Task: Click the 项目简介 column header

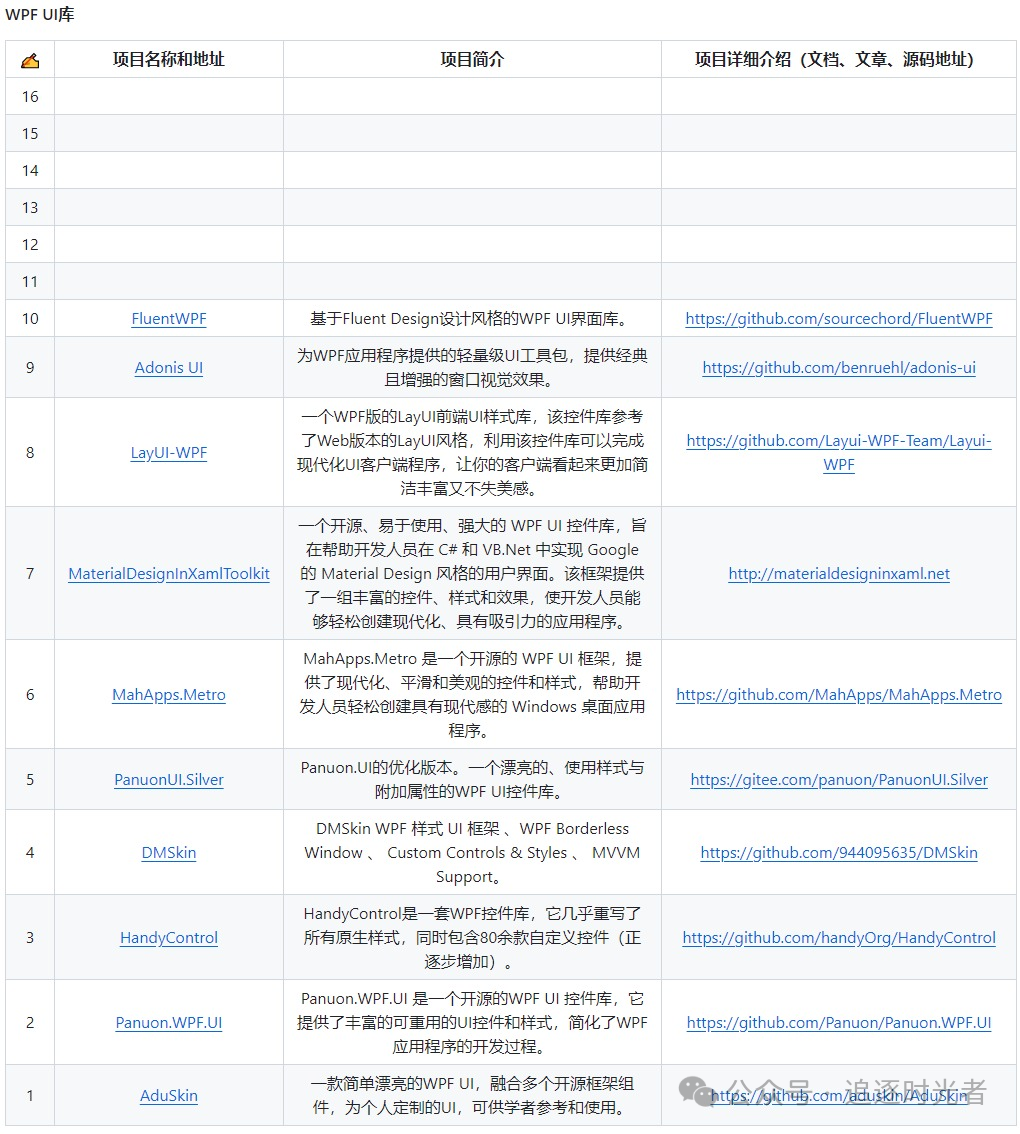Action: coord(472,59)
